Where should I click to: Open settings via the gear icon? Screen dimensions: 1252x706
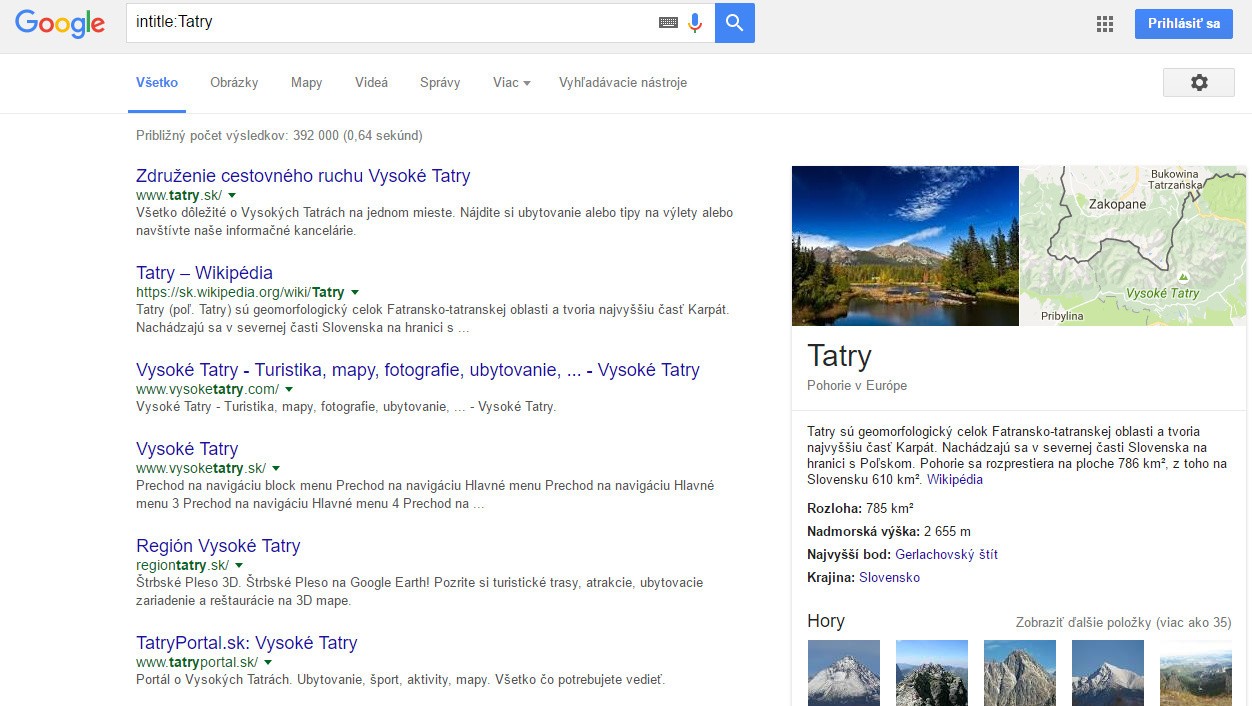point(1198,83)
